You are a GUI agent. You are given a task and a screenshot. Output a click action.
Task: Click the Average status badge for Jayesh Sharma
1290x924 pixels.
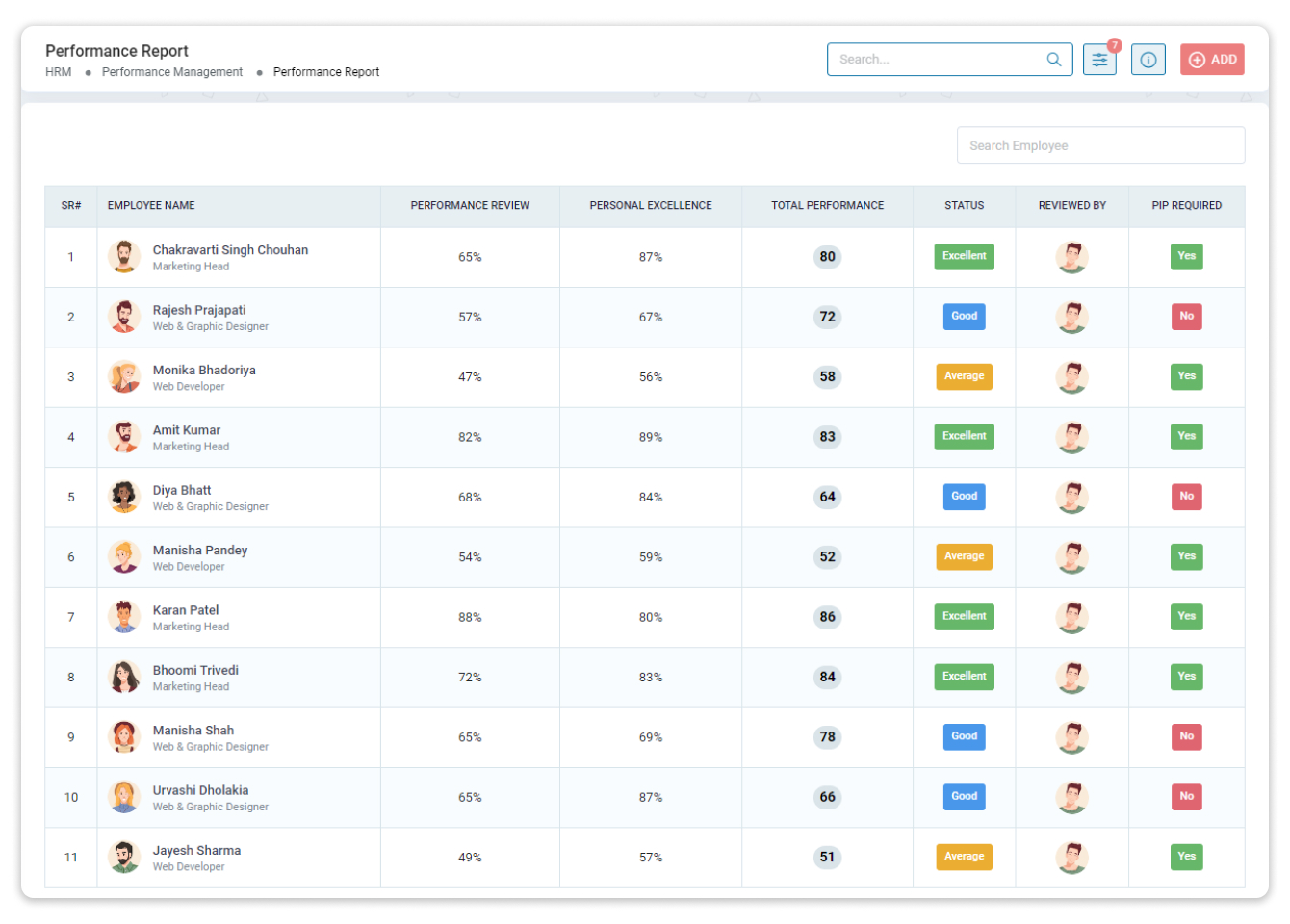click(x=964, y=857)
